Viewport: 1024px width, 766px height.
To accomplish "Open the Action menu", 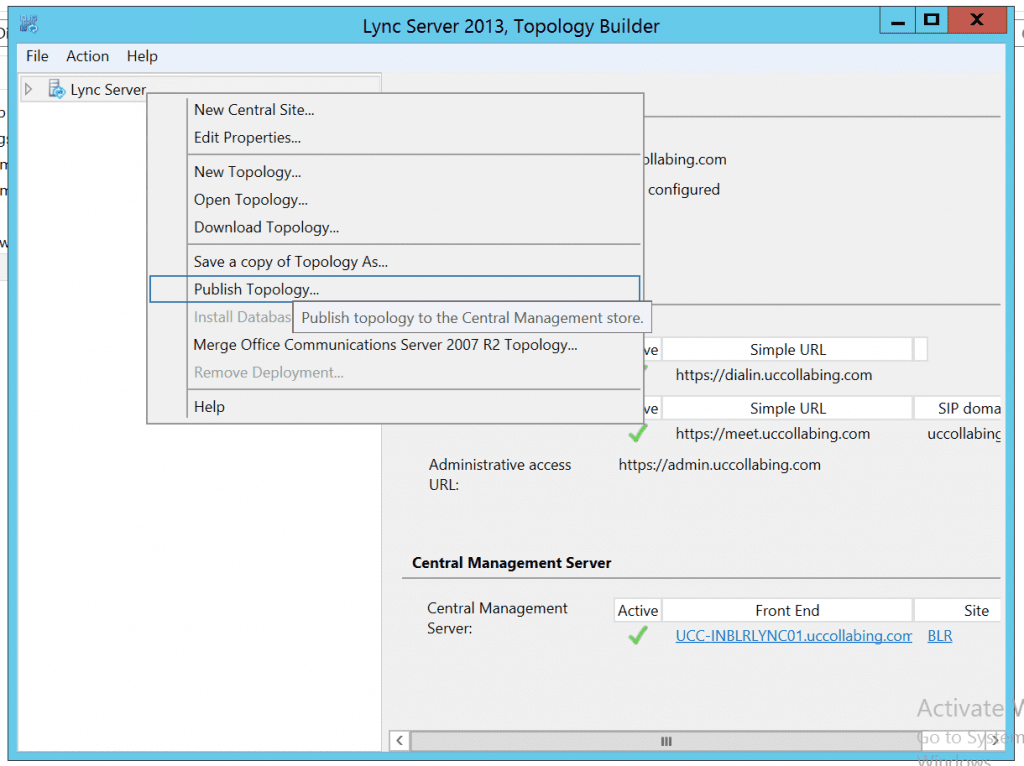I will coord(87,56).
